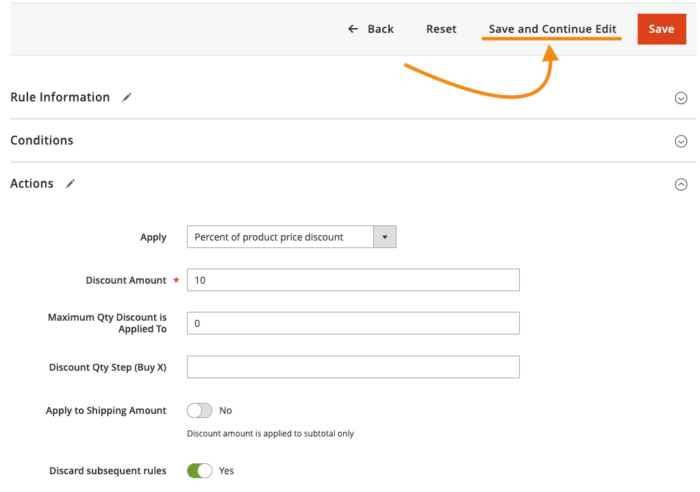Screen dimensions: 700x492
Task: Expand the Conditions section chevron
Action: (681, 141)
